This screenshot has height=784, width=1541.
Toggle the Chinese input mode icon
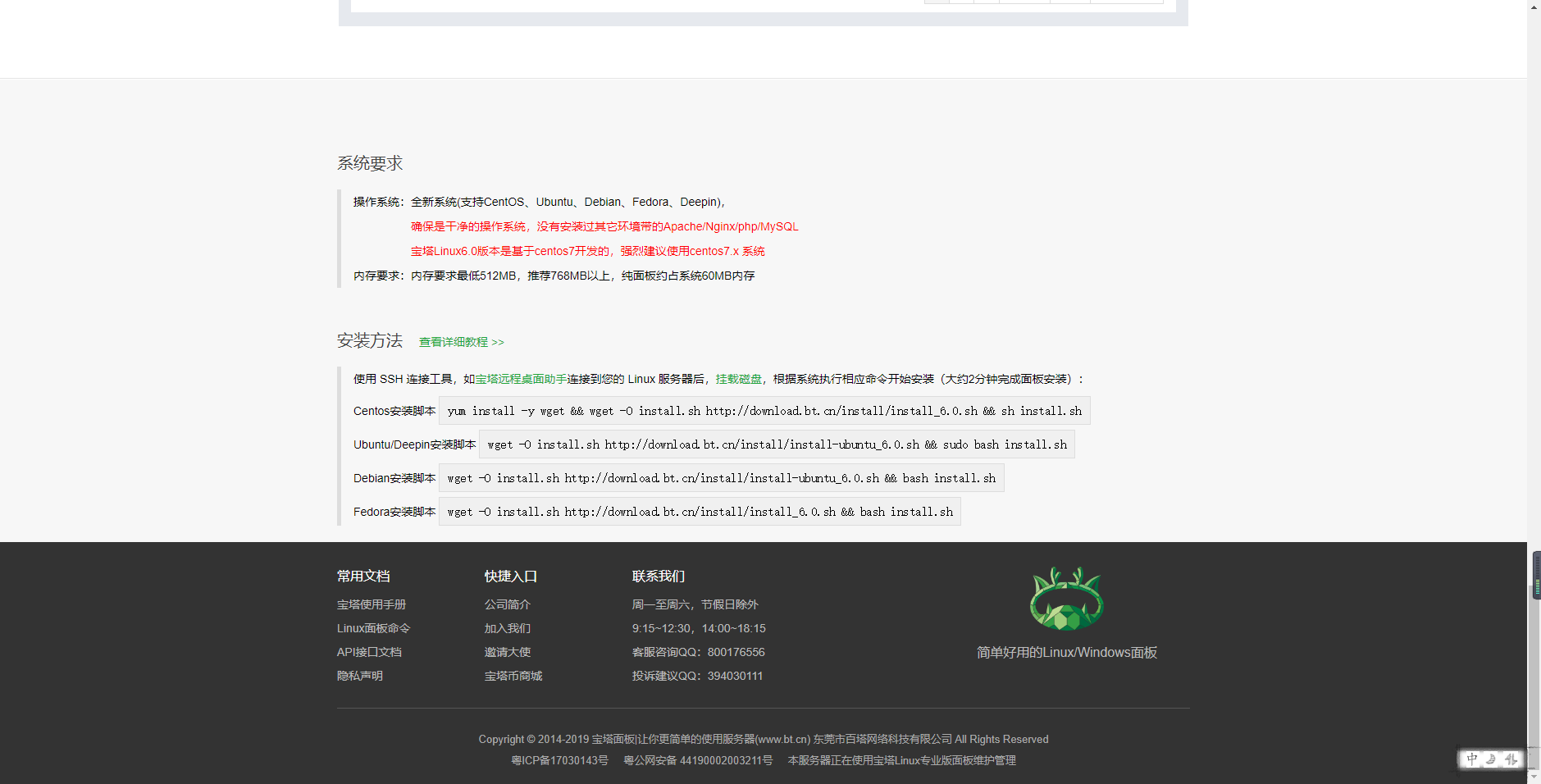point(1472,759)
